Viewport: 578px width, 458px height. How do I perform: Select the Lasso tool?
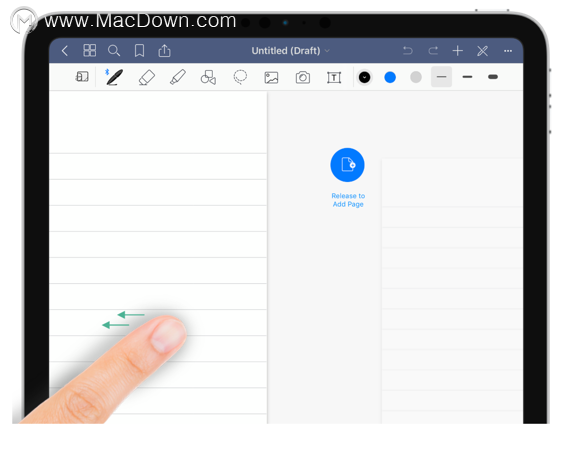[x=240, y=77]
